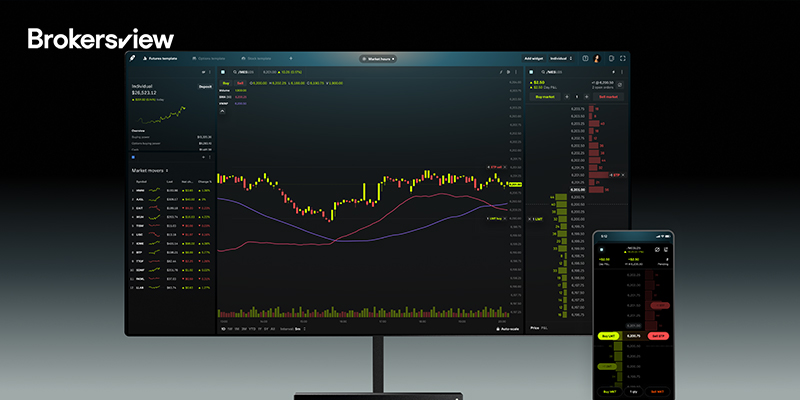Enter fullscreen mode with the expand icon
This screenshot has height=400, width=800.
pos(622,59)
